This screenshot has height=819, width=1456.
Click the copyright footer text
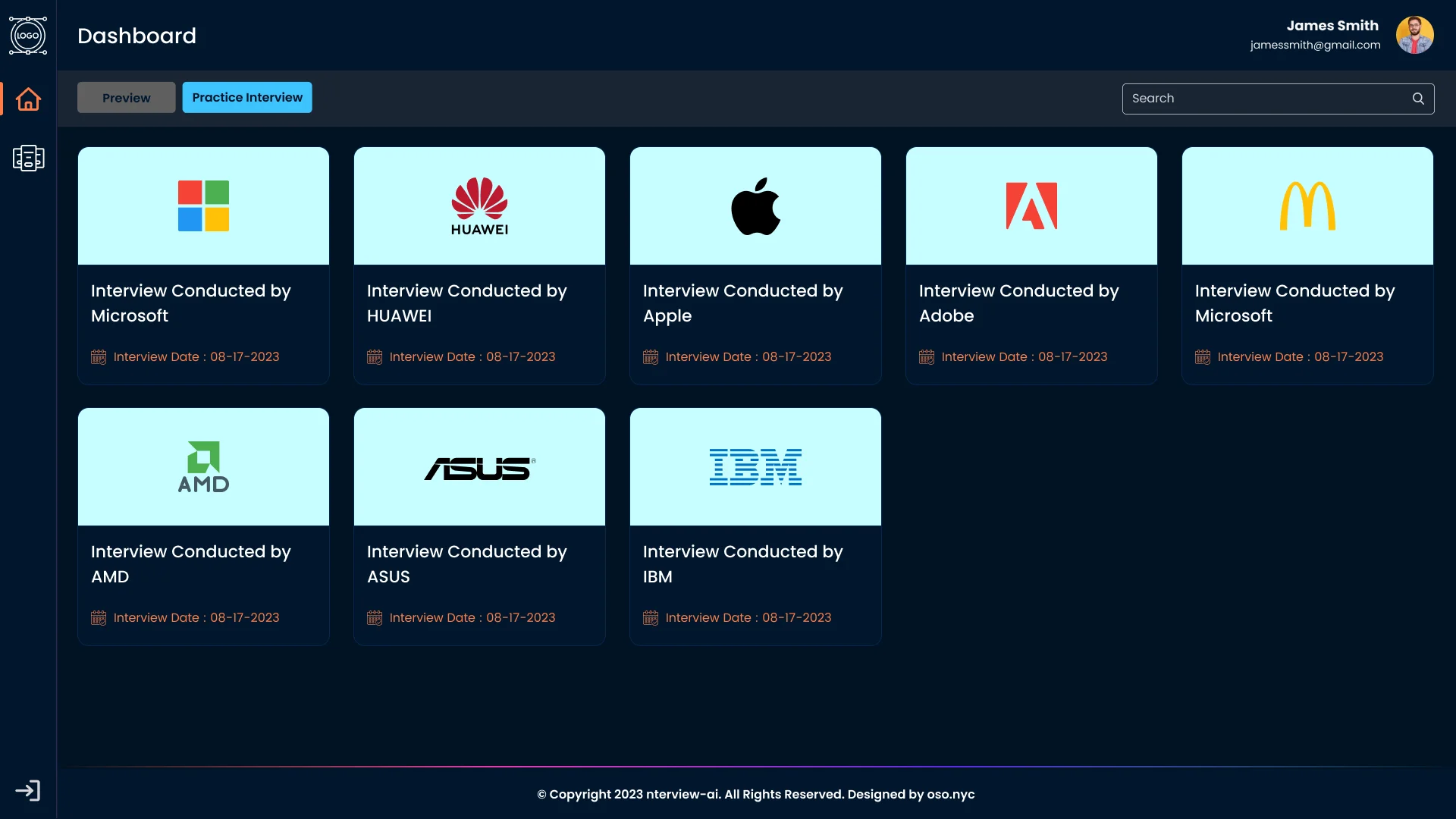[x=756, y=795]
